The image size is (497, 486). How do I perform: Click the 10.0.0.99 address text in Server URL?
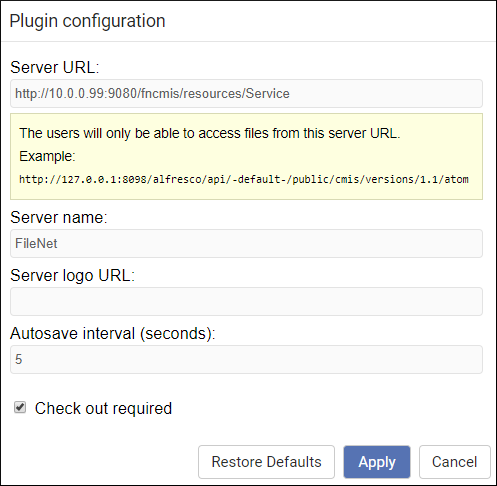(77, 94)
